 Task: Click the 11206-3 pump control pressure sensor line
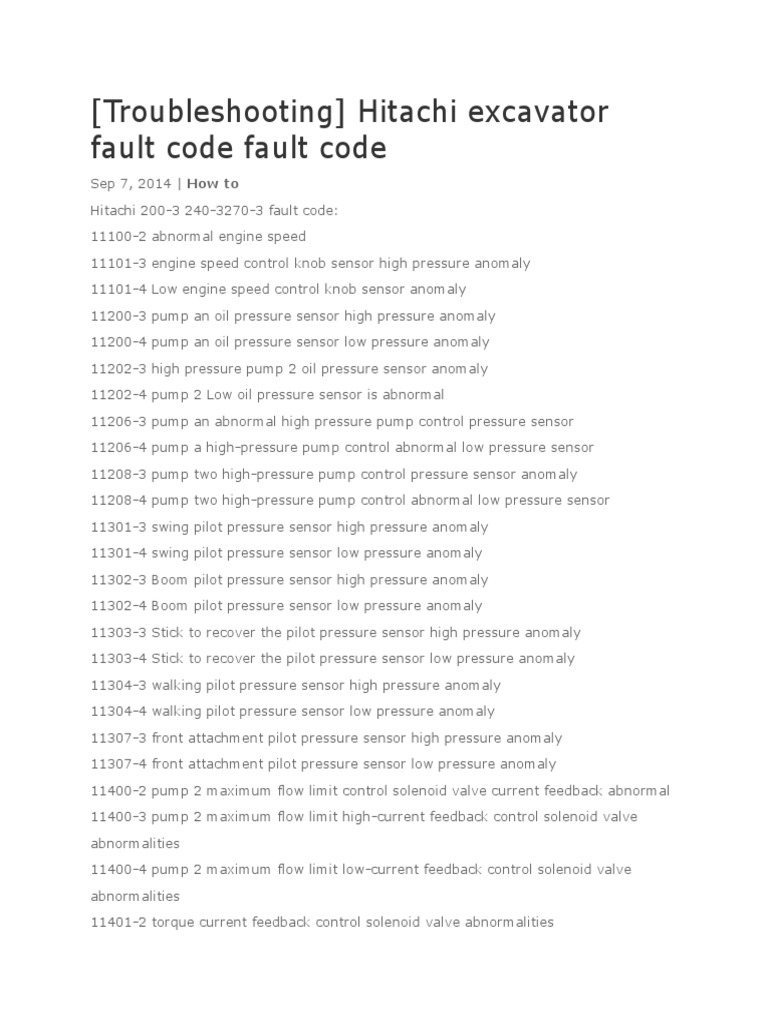[x=332, y=421]
